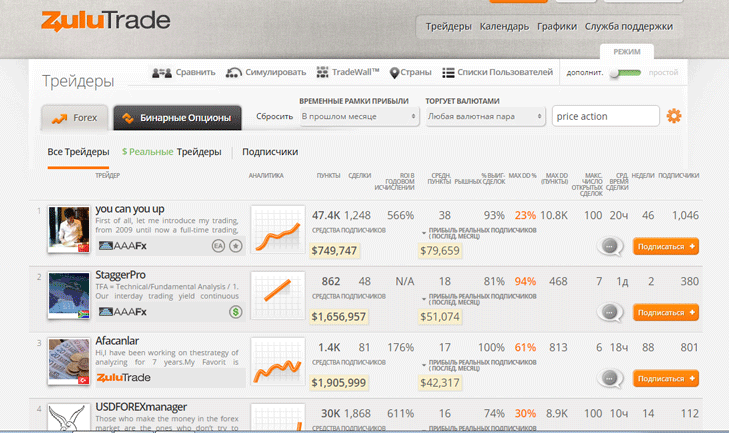Screen dimensions: 729x433
Task: Open the currency pair dropdown
Action: (484, 117)
